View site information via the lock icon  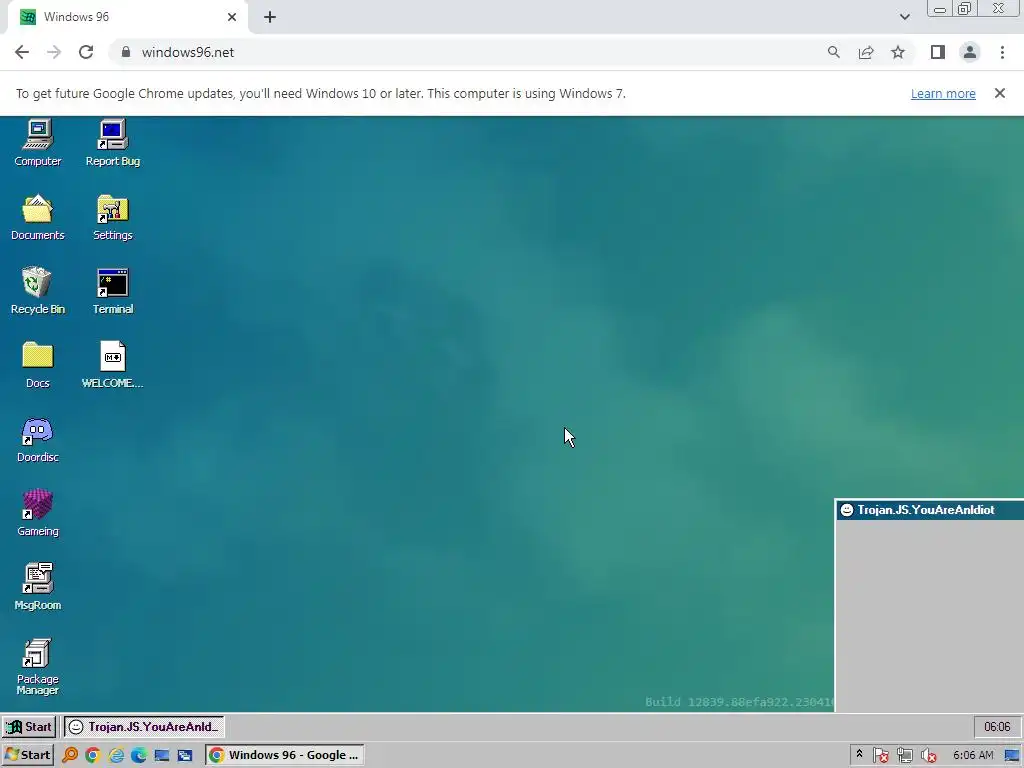click(x=126, y=52)
